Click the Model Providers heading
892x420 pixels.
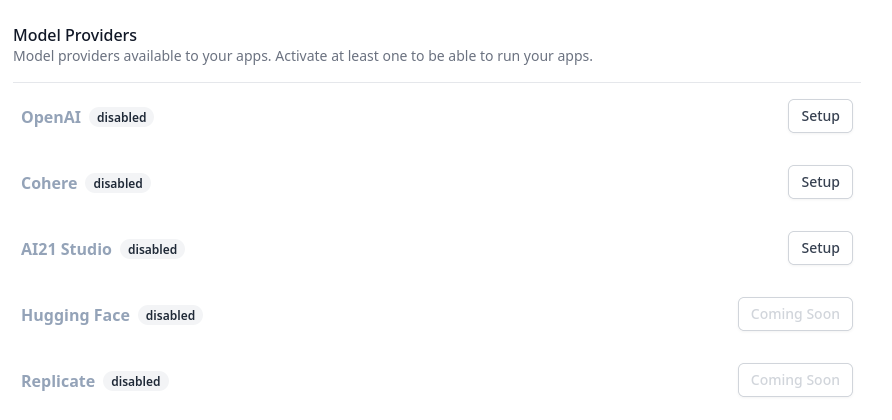click(75, 35)
